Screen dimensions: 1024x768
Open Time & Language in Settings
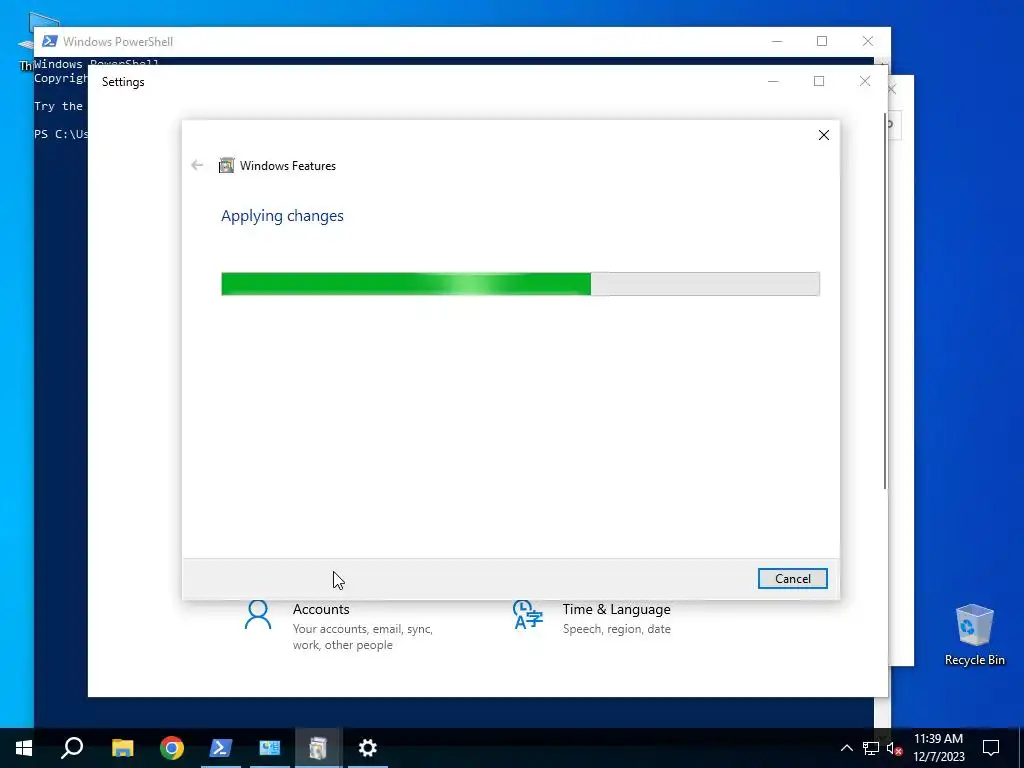click(592, 618)
